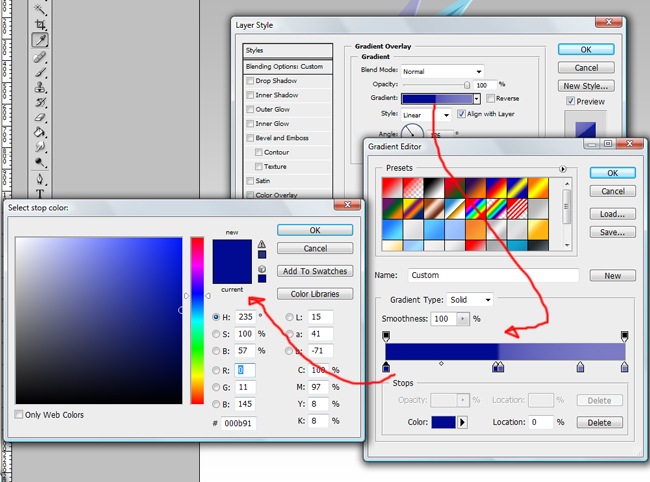Click the gradient Name text field
650x482 pixels.
coord(493,275)
